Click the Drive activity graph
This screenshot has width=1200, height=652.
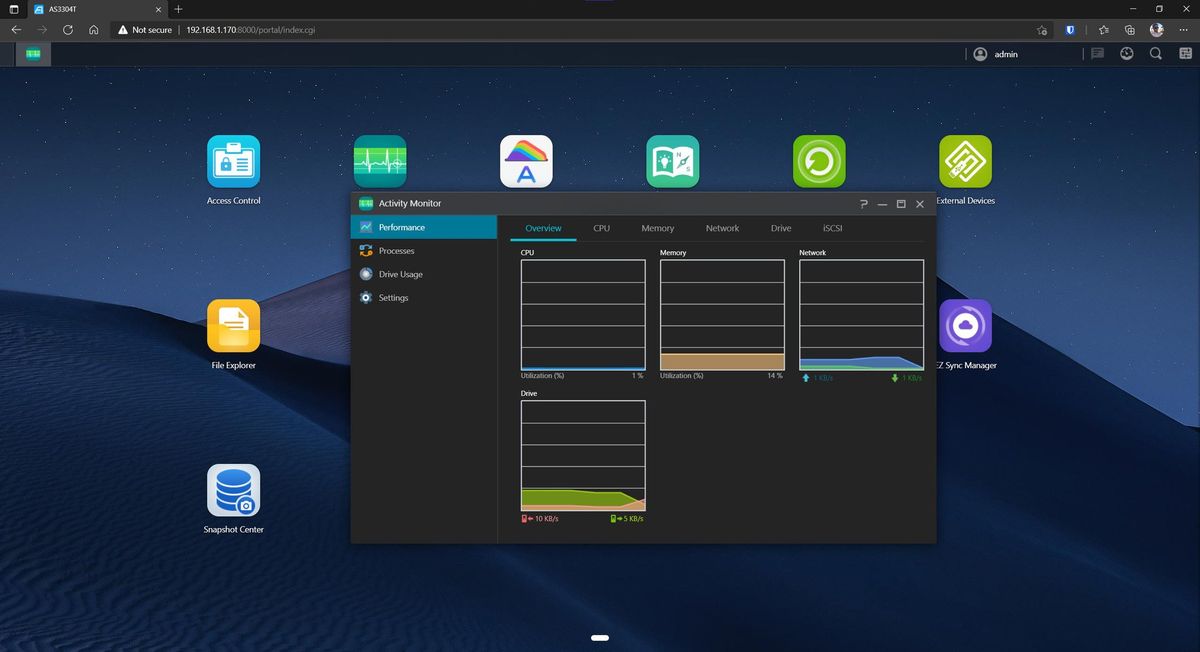(583, 456)
